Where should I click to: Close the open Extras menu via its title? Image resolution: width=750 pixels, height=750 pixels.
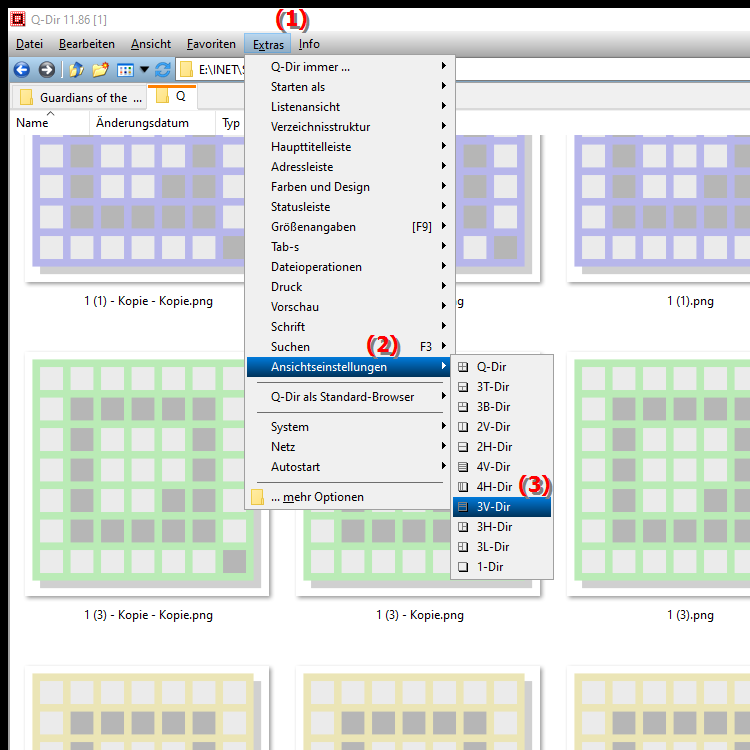click(268, 44)
